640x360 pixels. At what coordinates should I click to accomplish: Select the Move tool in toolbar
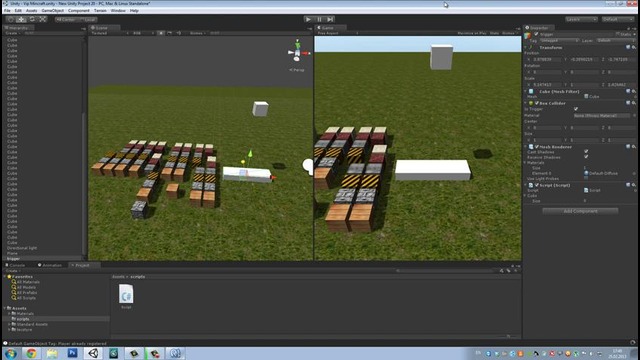(21, 19)
